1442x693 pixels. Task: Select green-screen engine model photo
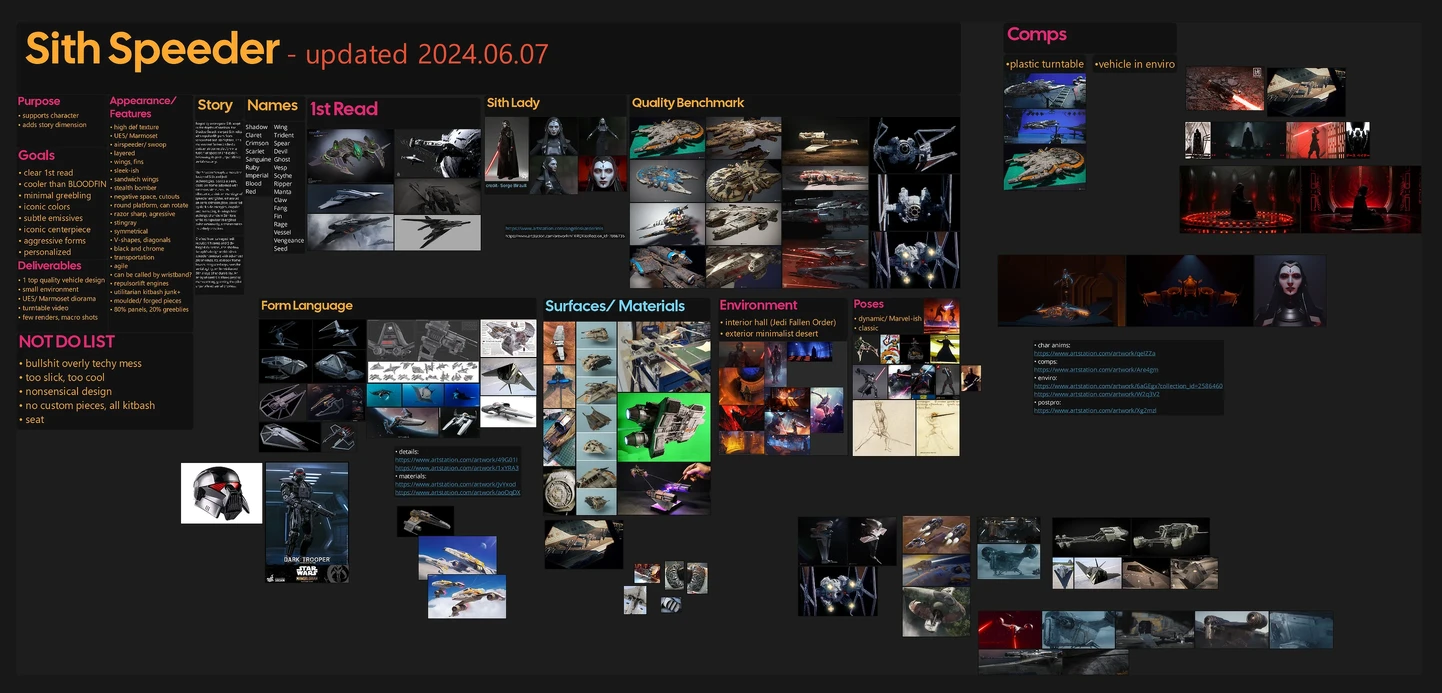coord(664,427)
